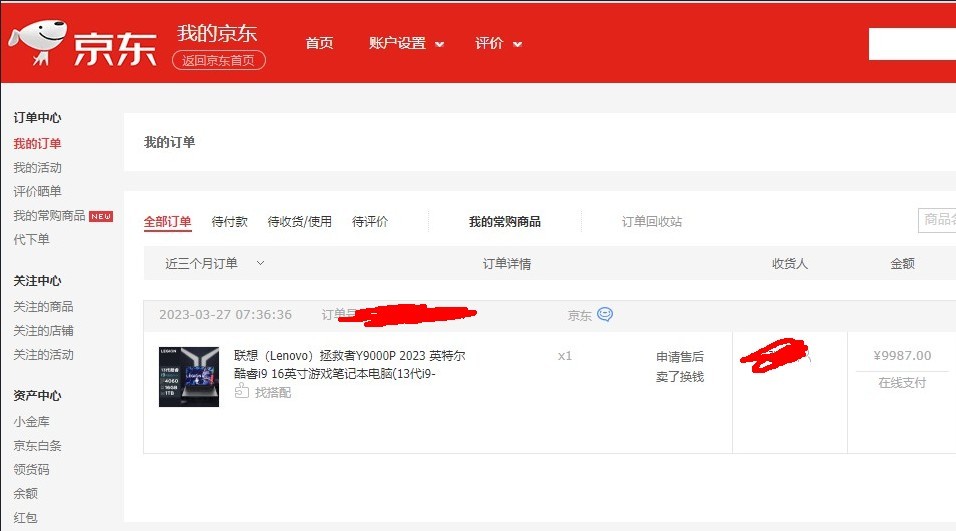Image resolution: width=956 pixels, height=531 pixels.
Task: Click 金额 column header
Action: [x=902, y=264]
